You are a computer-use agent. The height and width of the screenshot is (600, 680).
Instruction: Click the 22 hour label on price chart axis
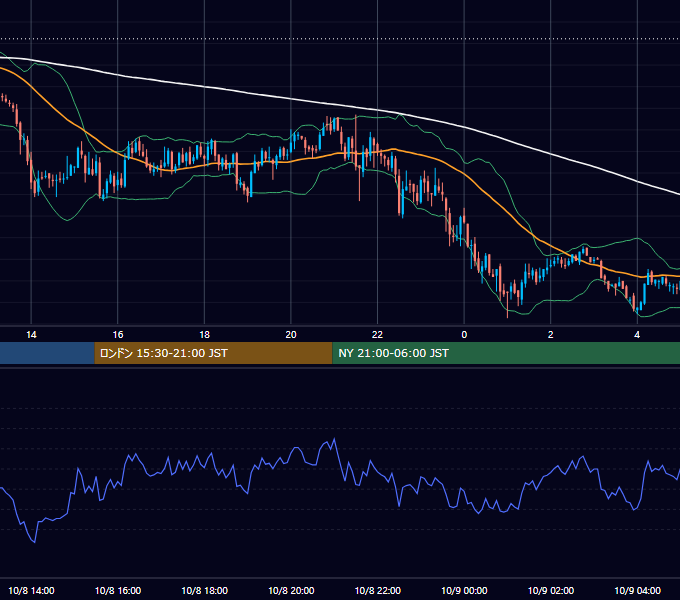[377, 335]
